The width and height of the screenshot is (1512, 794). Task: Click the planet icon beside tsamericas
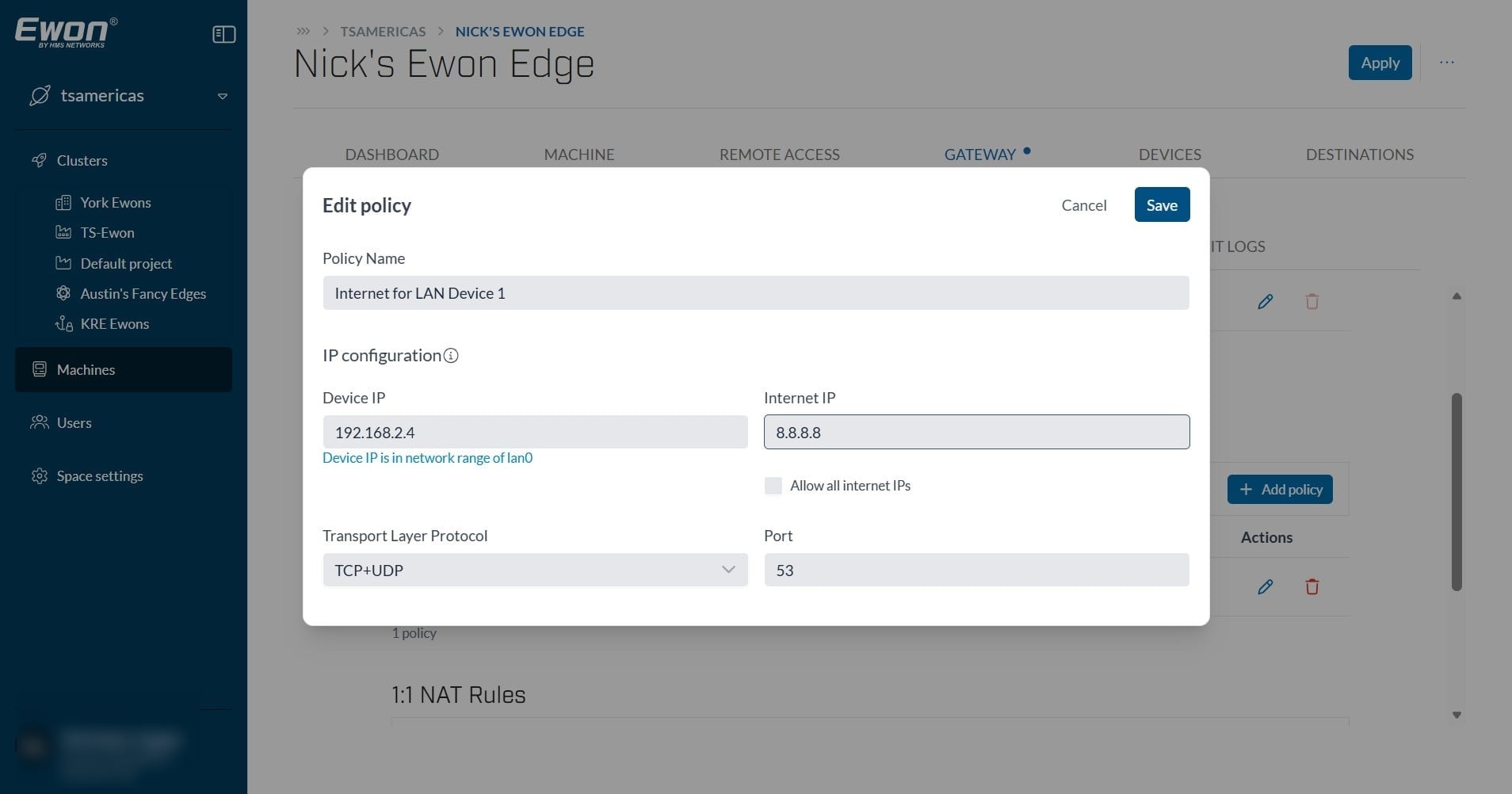point(40,96)
